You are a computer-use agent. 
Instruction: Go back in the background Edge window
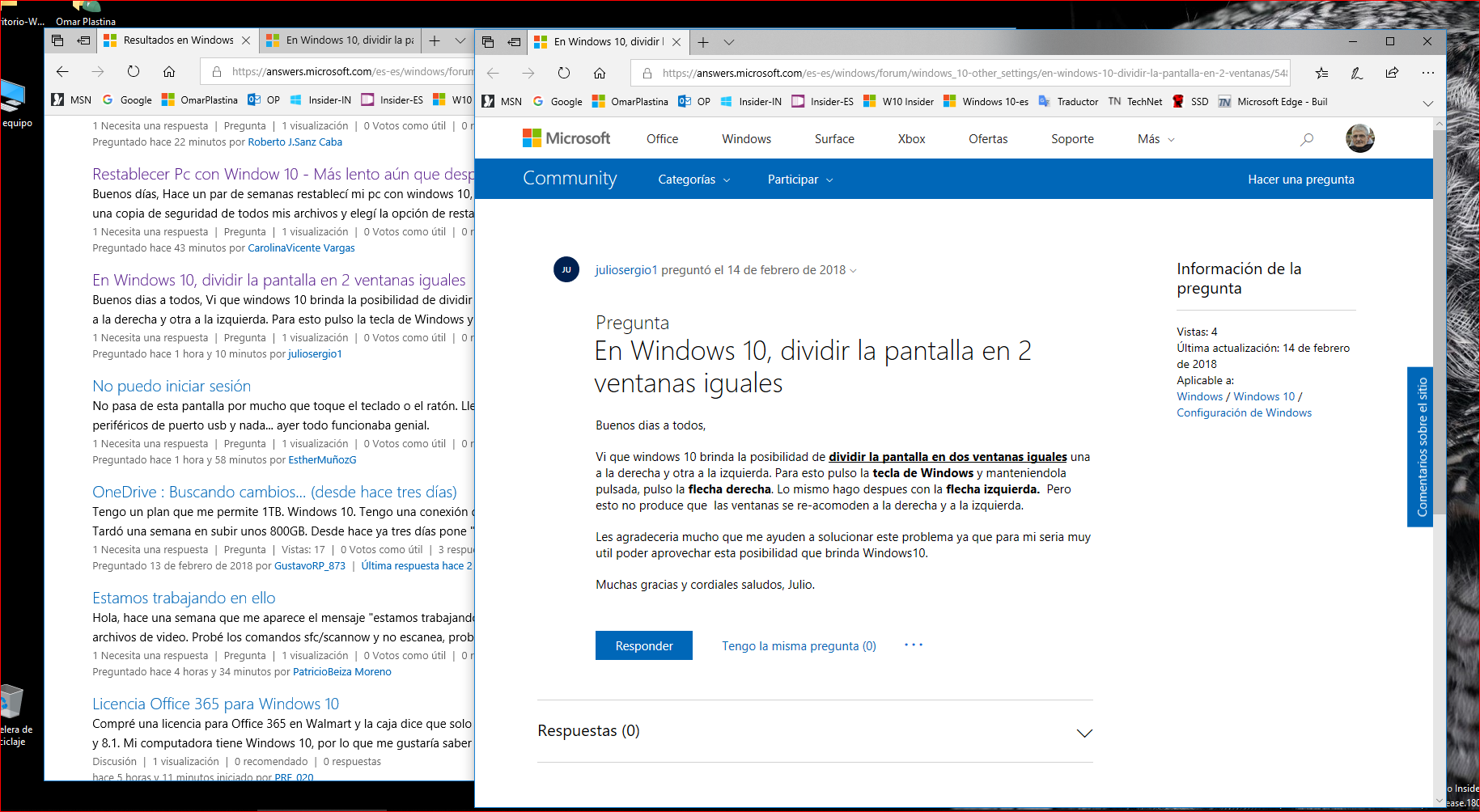coord(62,71)
